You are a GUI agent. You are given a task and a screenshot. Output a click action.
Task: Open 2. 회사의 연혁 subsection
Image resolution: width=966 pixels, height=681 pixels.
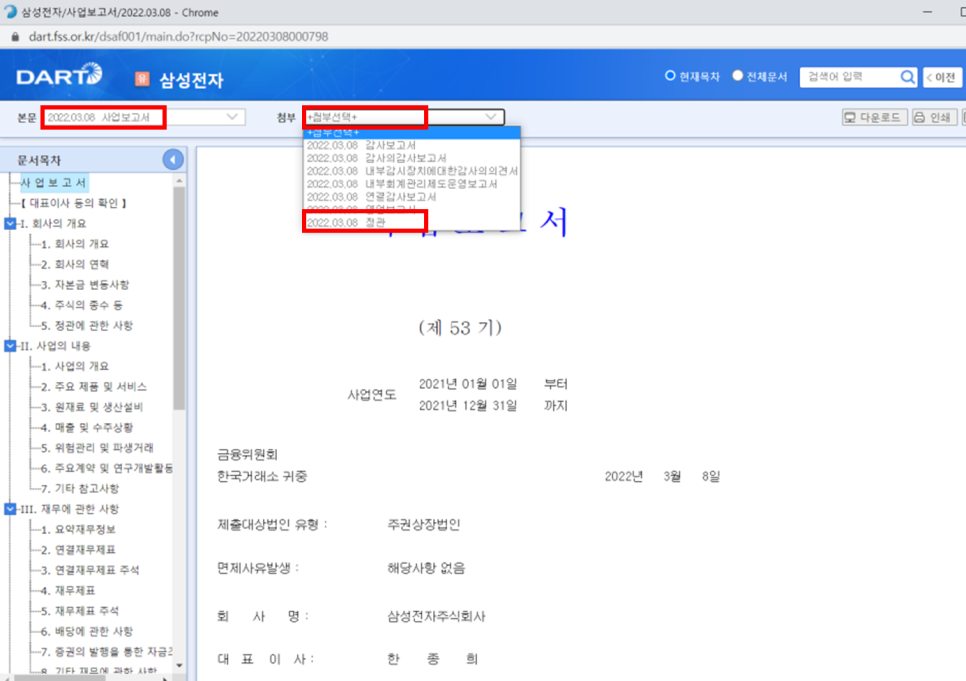[x=75, y=264]
